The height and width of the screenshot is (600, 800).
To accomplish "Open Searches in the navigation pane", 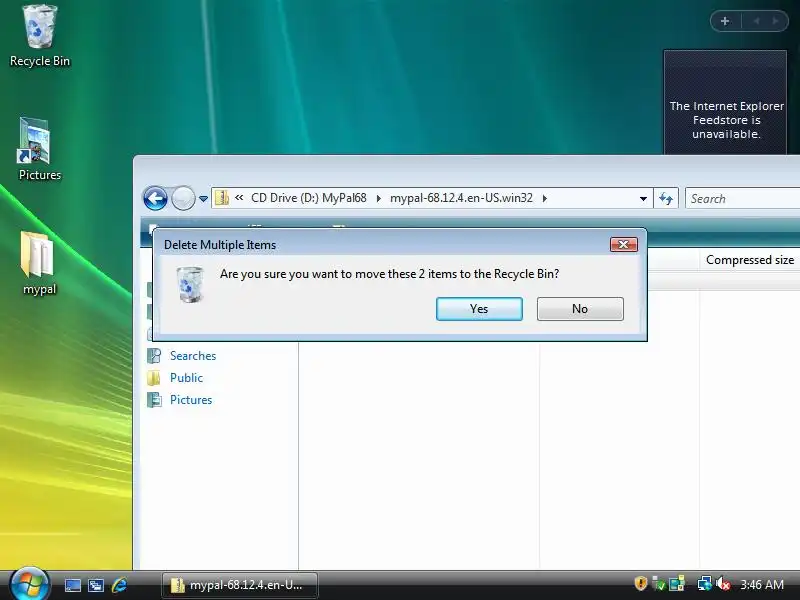I will (193, 356).
